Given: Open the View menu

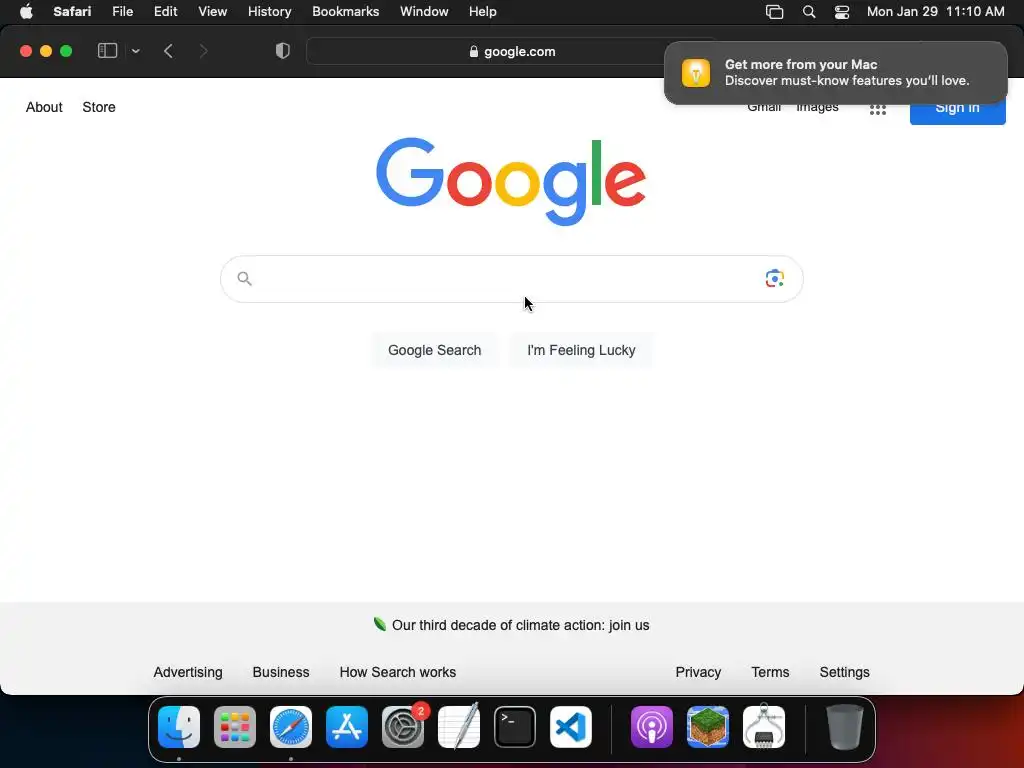Looking at the screenshot, I should tap(212, 12).
